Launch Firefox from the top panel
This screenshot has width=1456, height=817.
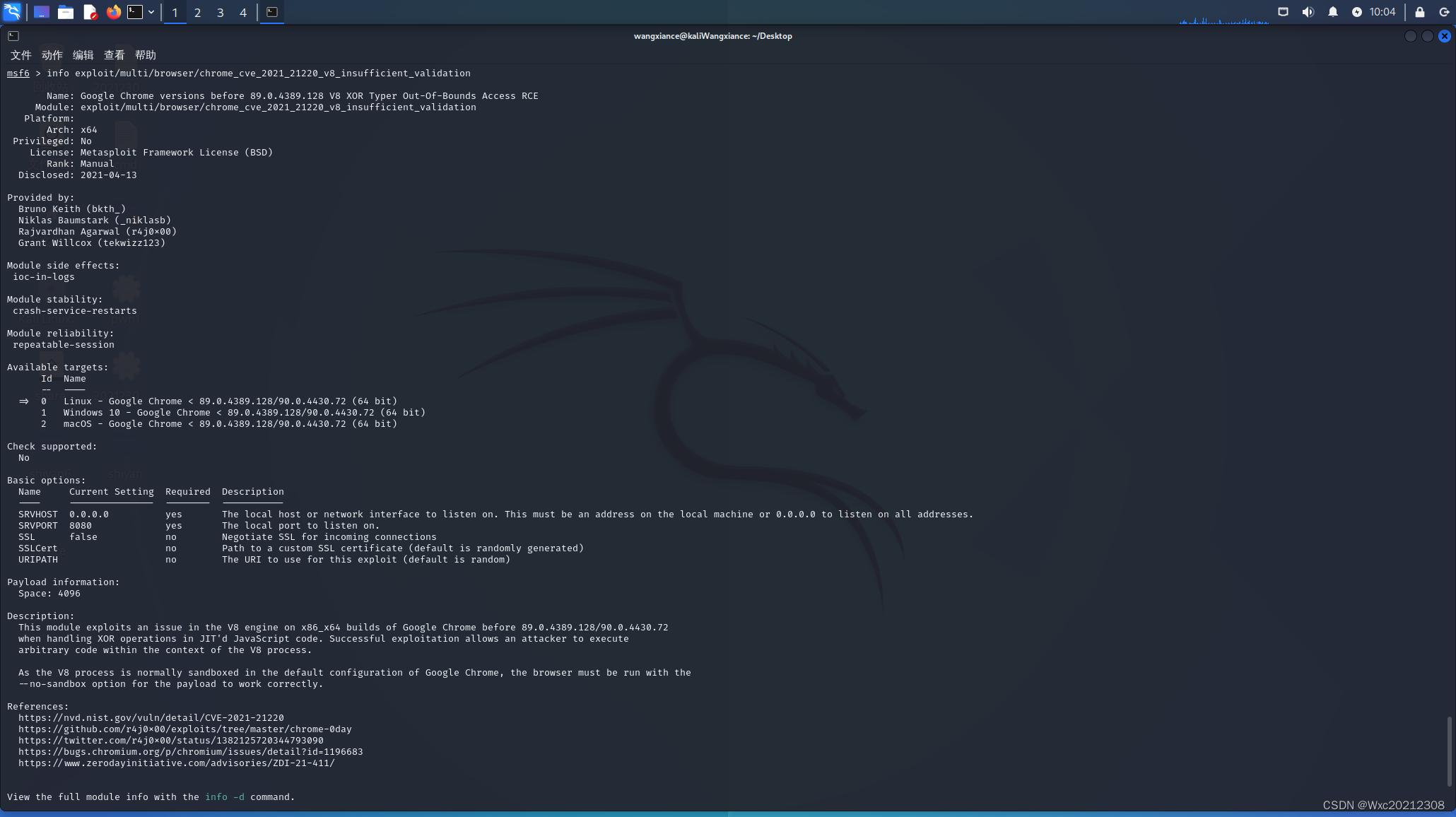pyautogui.click(x=113, y=12)
